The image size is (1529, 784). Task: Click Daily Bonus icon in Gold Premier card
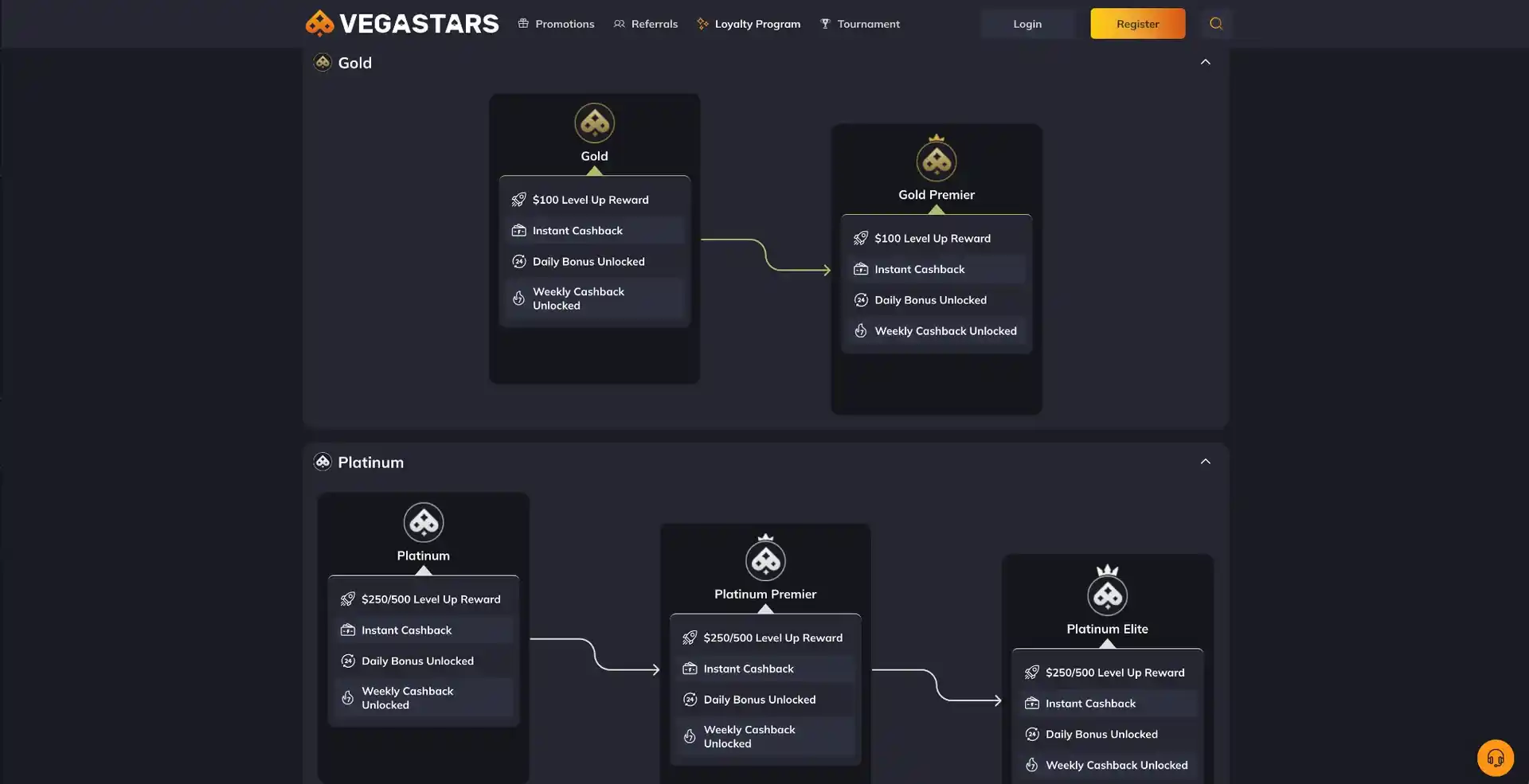[x=861, y=300]
